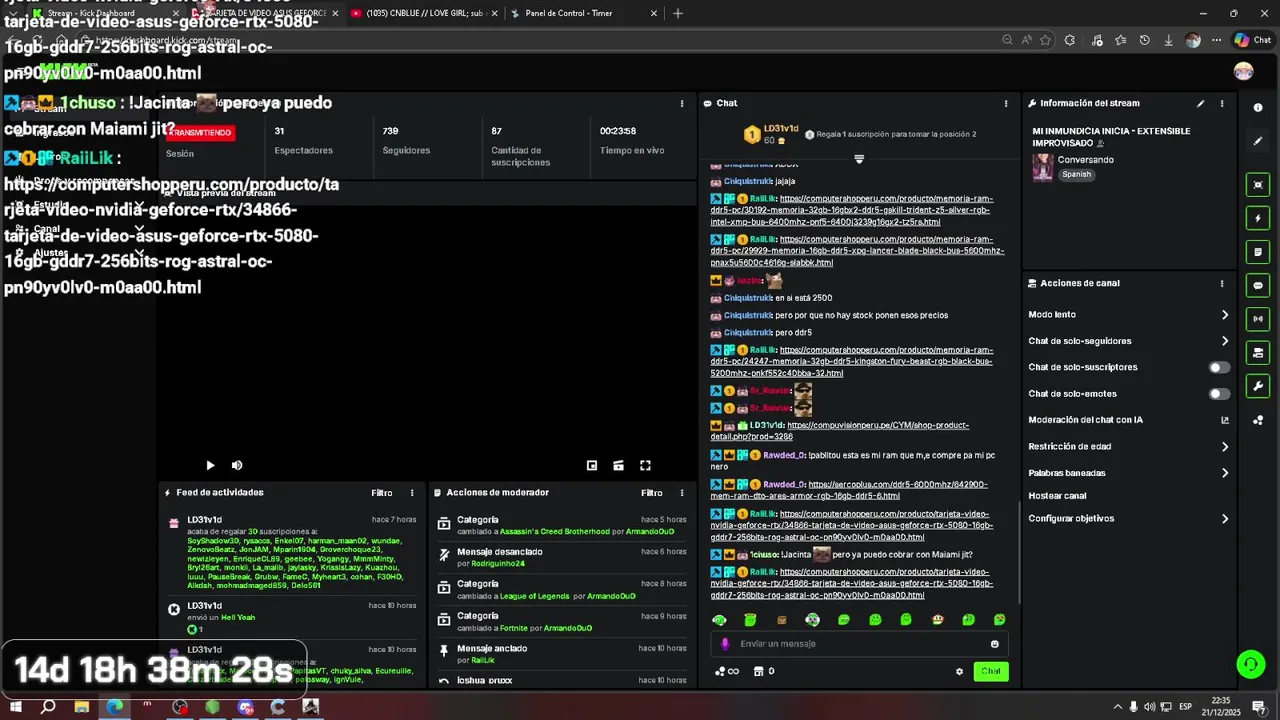The image size is (1280, 720).
Task: Click the green headset support button
Action: click(x=1249, y=664)
